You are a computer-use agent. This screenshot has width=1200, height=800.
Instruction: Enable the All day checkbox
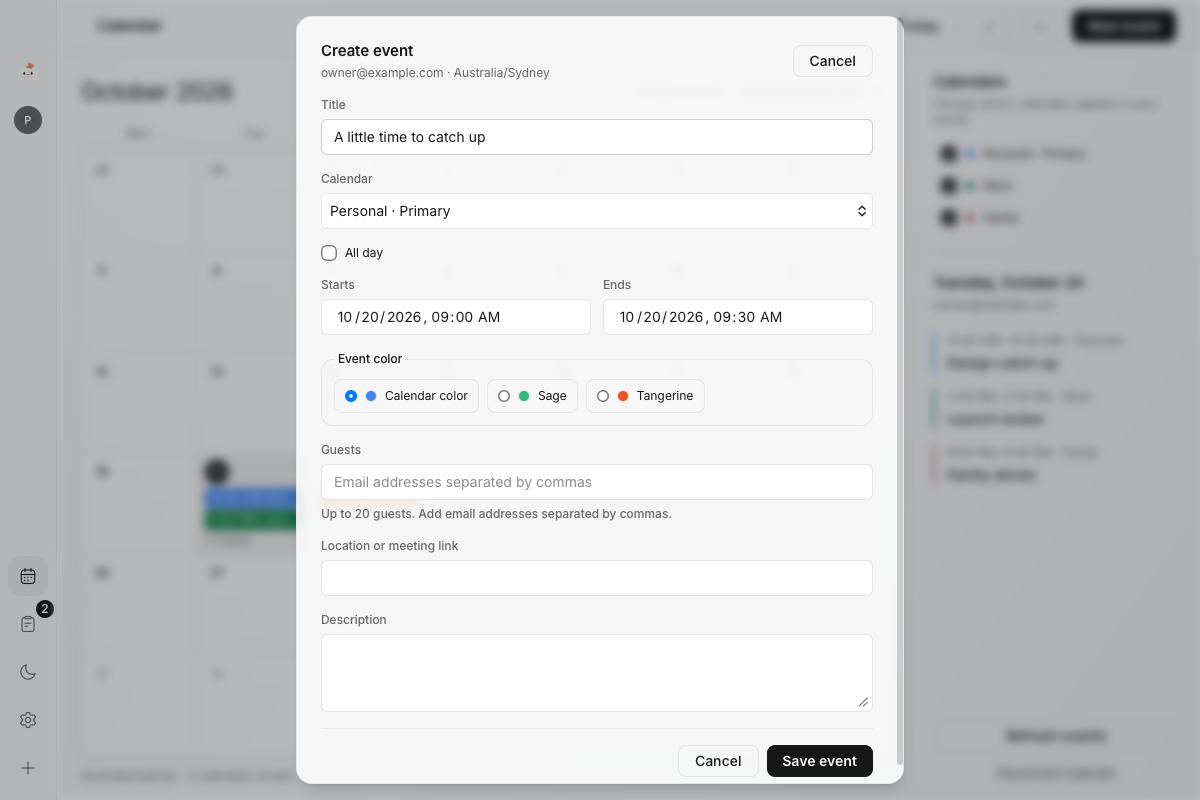point(329,253)
